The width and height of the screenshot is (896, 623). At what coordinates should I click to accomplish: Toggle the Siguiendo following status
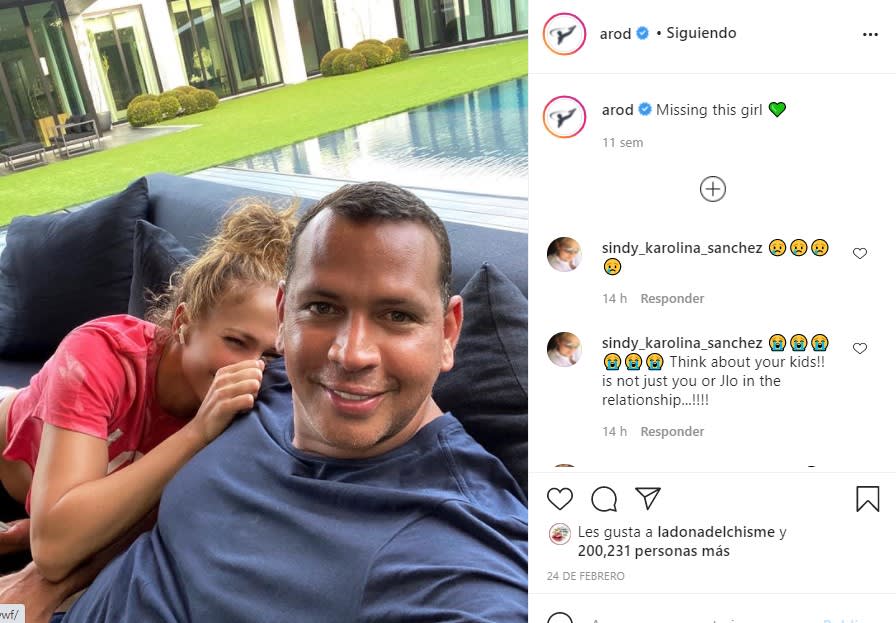701,33
